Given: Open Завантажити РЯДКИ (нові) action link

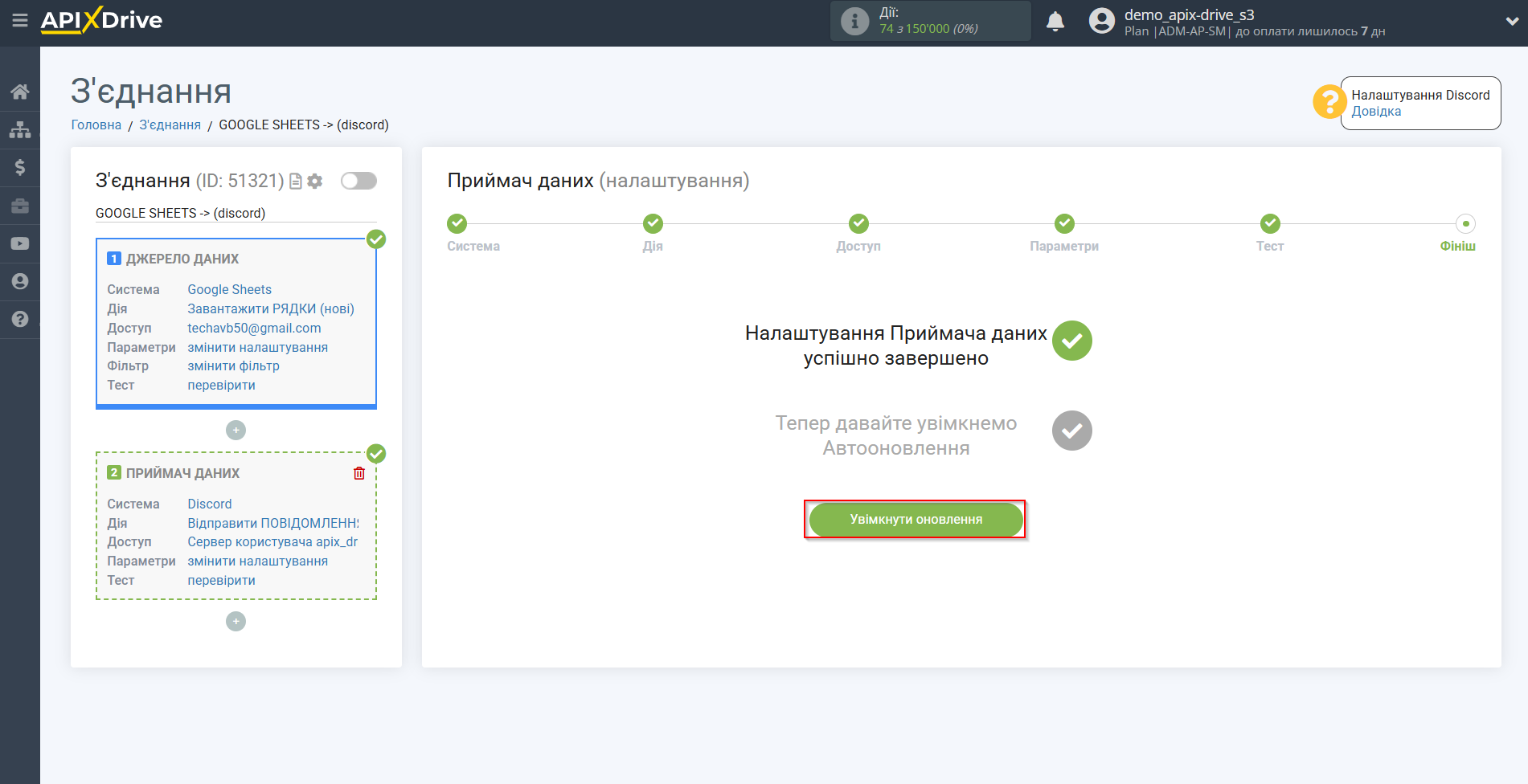Looking at the screenshot, I should point(271,308).
